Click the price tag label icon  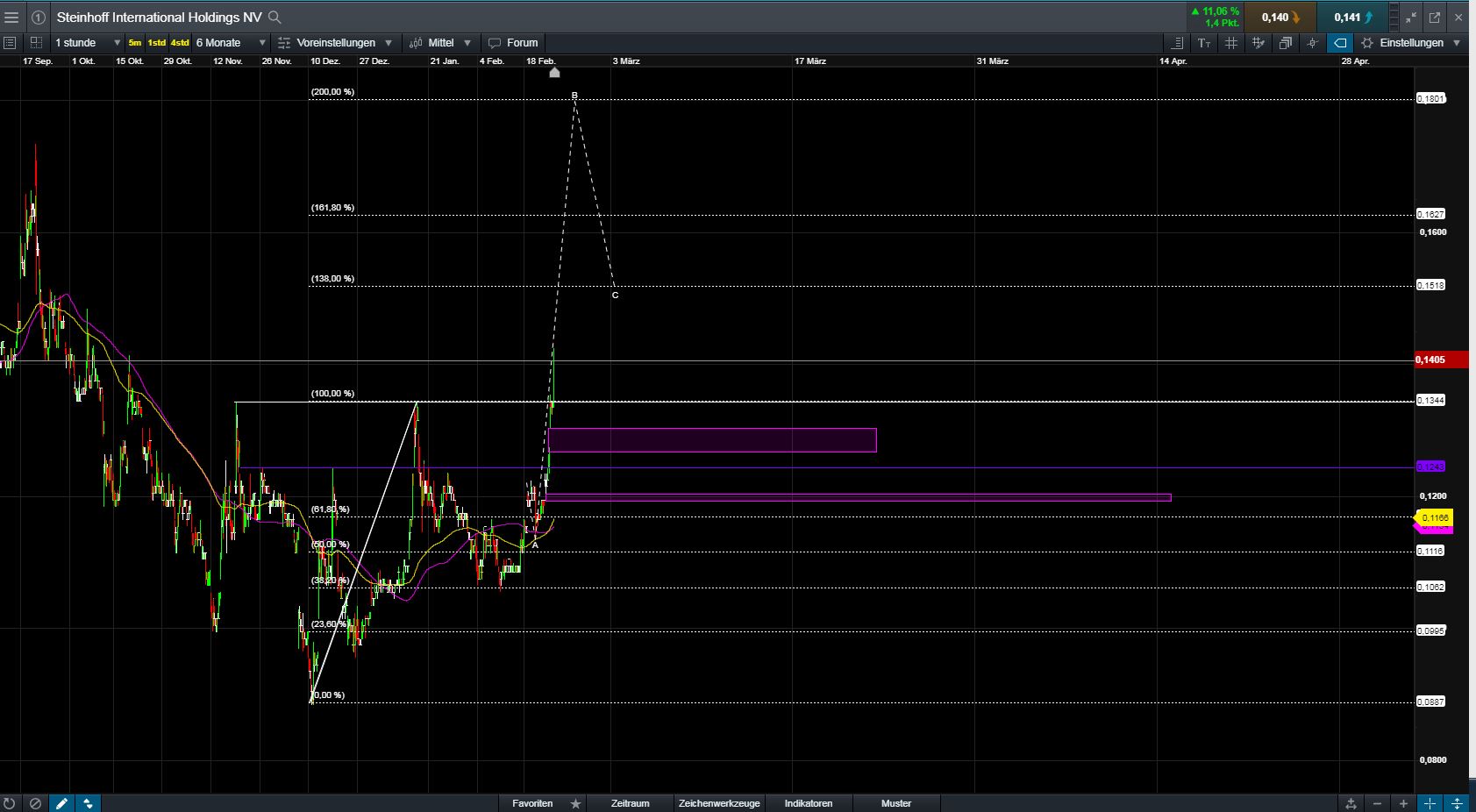click(x=1339, y=42)
